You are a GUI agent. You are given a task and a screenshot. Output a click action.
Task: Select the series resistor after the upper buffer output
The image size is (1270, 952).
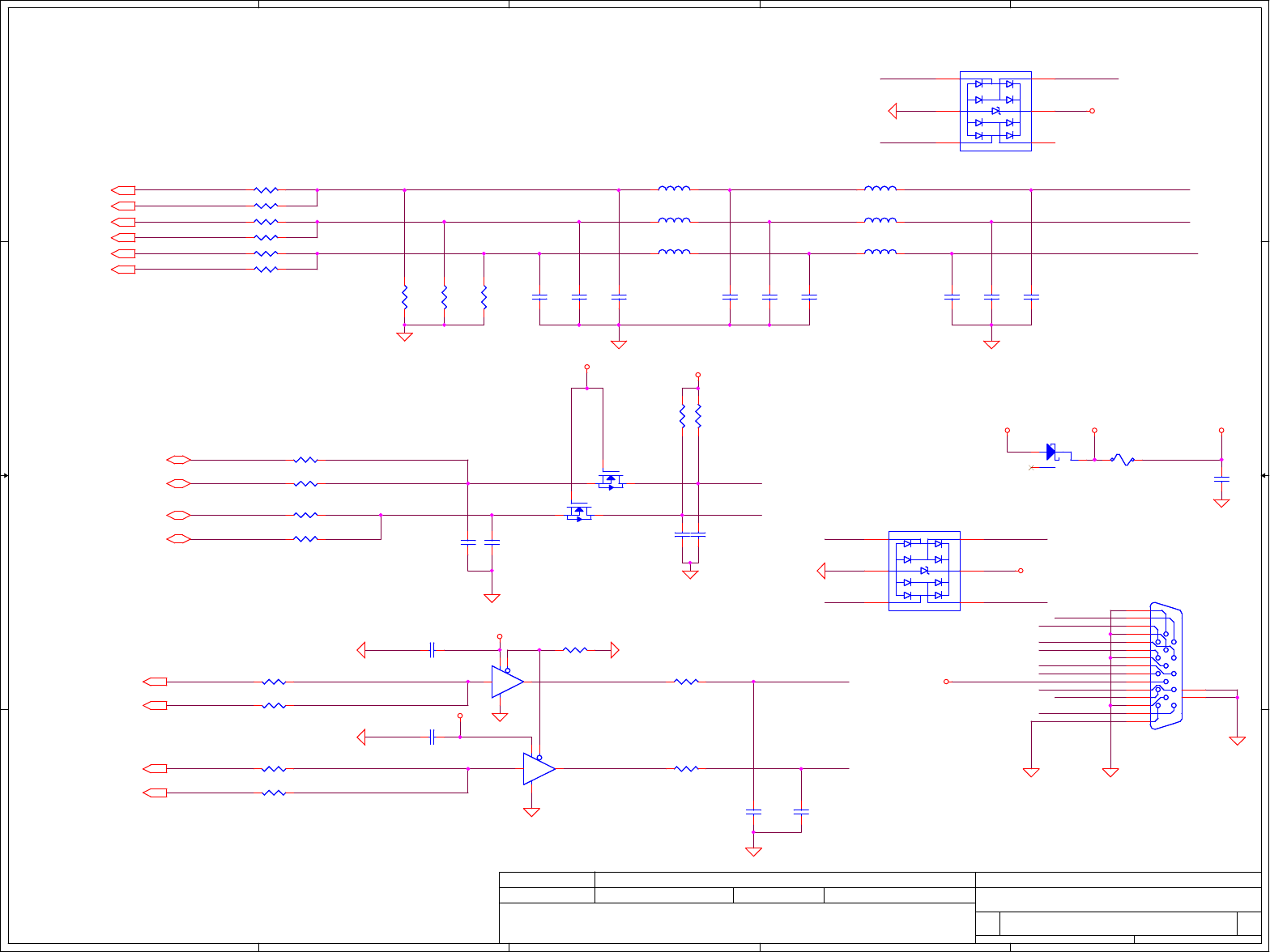686,682
